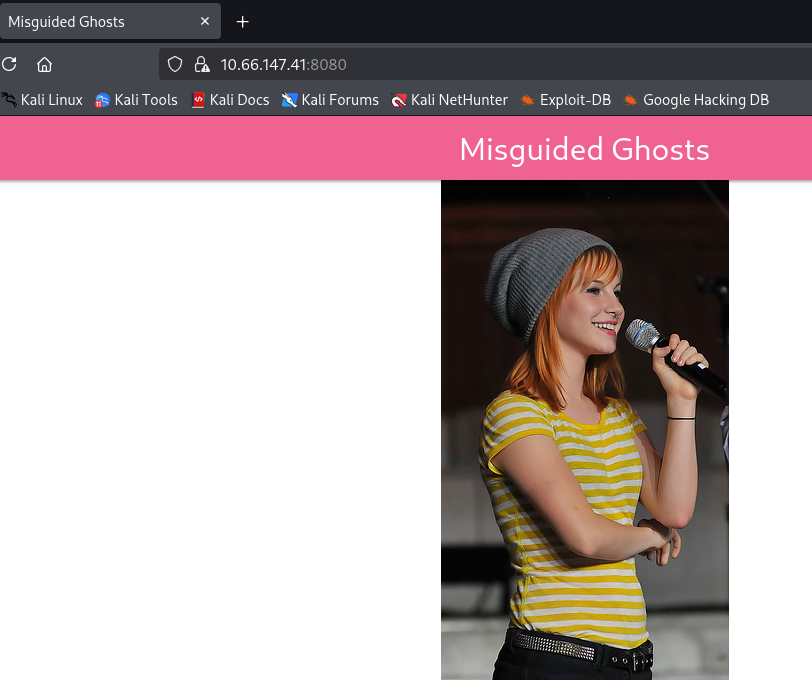
Task: Click the photo of woman holding microphone
Action: (x=584, y=430)
